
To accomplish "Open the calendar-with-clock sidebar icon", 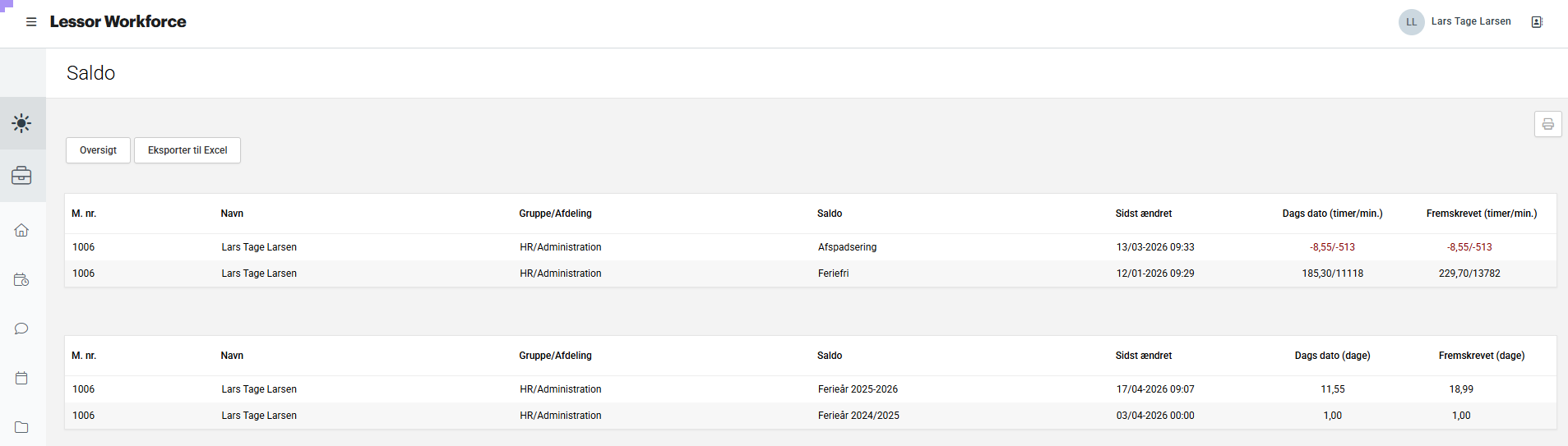I will click(22, 280).
